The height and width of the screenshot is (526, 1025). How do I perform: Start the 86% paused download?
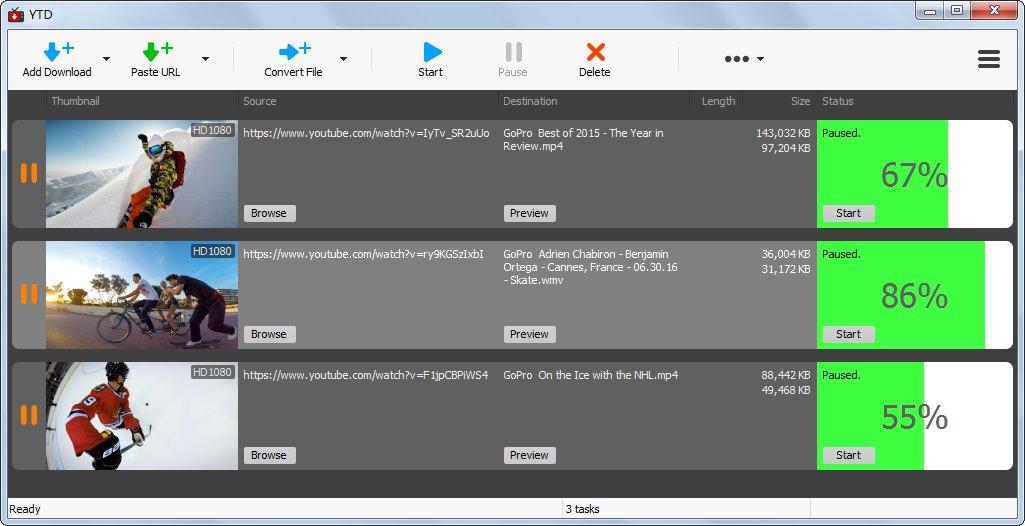click(849, 334)
